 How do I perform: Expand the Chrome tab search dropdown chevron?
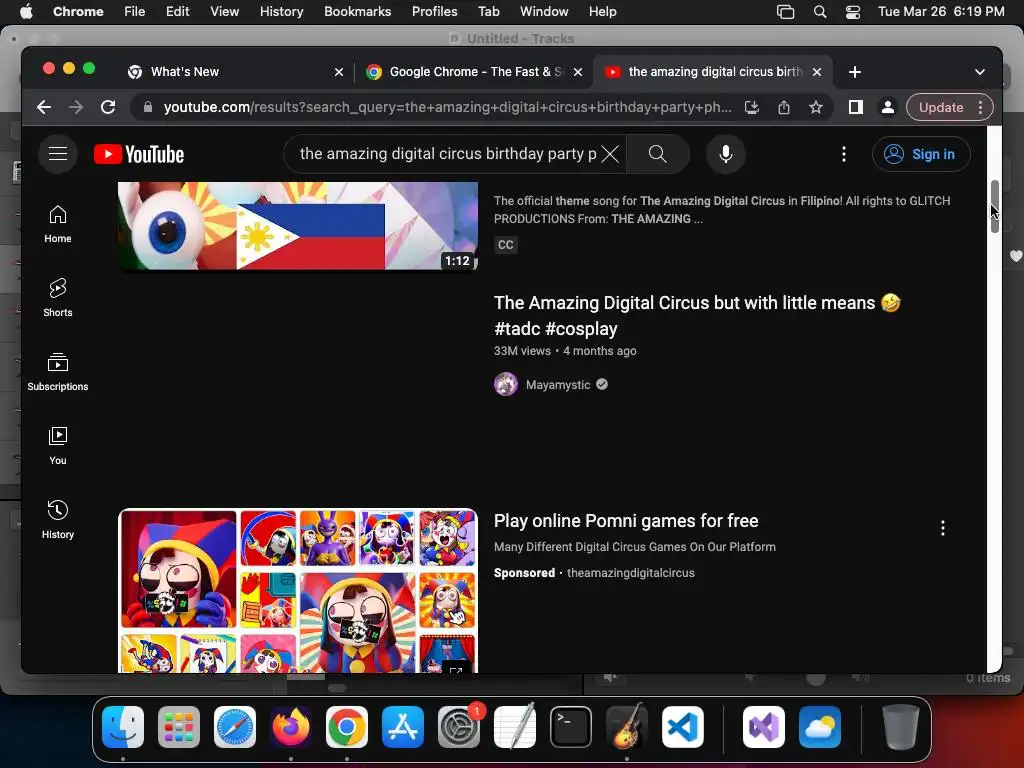[x=980, y=72]
